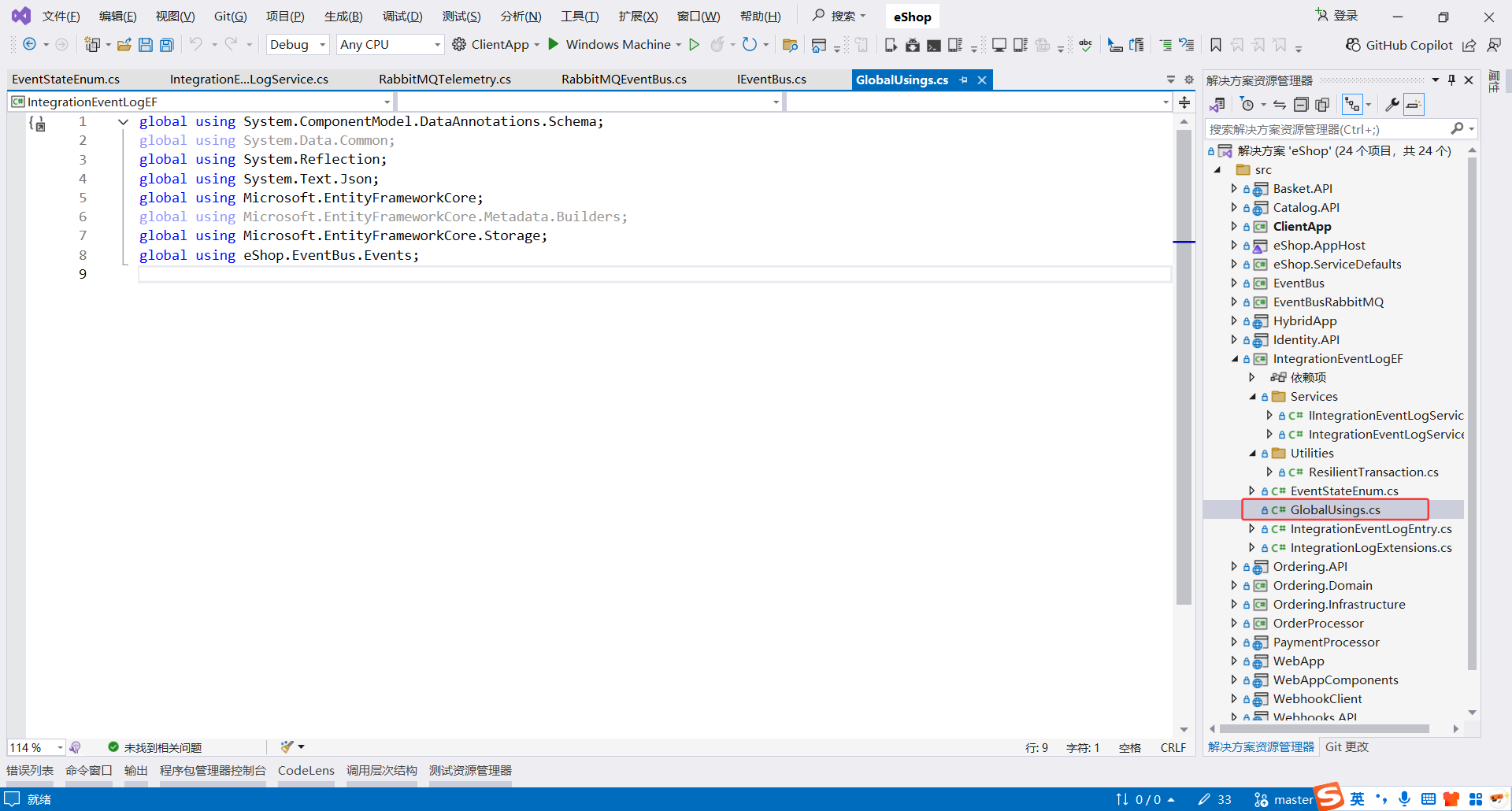Image resolution: width=1512 pixels, height=811 pixels.
Task: Collapse the IntegrationEventLogEF project node
Action: [x=1235, y=359]
